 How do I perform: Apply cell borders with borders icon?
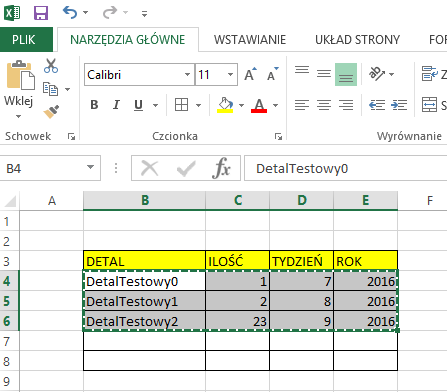click(x=181, y=105)
